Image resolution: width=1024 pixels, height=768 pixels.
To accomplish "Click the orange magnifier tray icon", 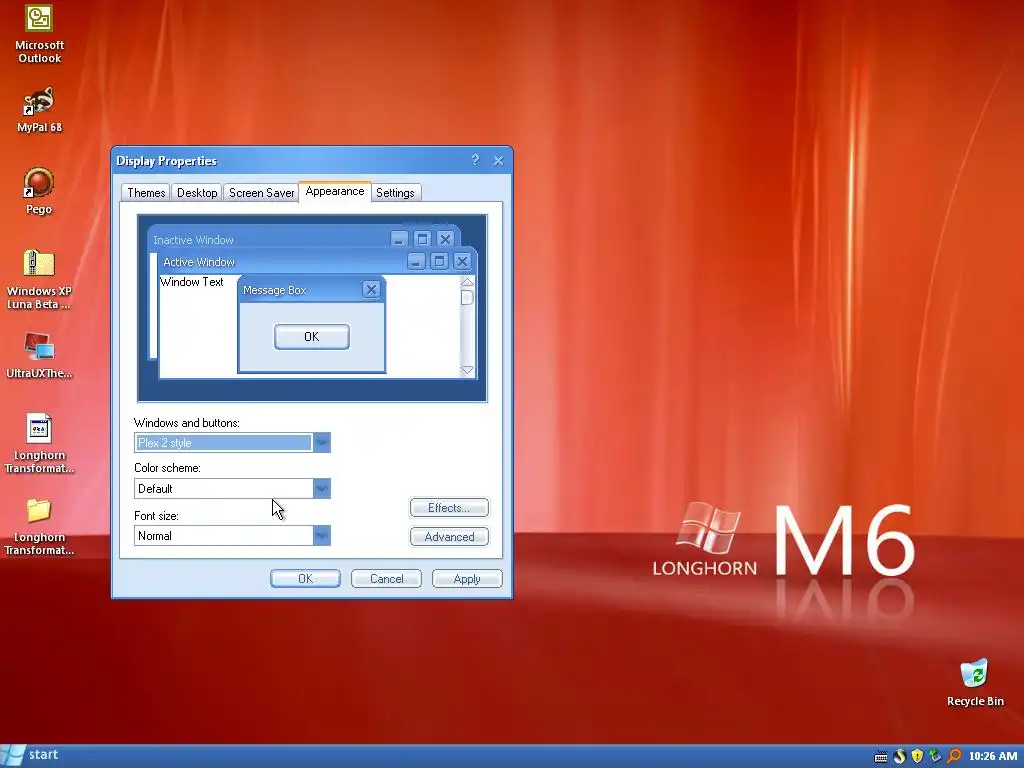I will [954, 756].
